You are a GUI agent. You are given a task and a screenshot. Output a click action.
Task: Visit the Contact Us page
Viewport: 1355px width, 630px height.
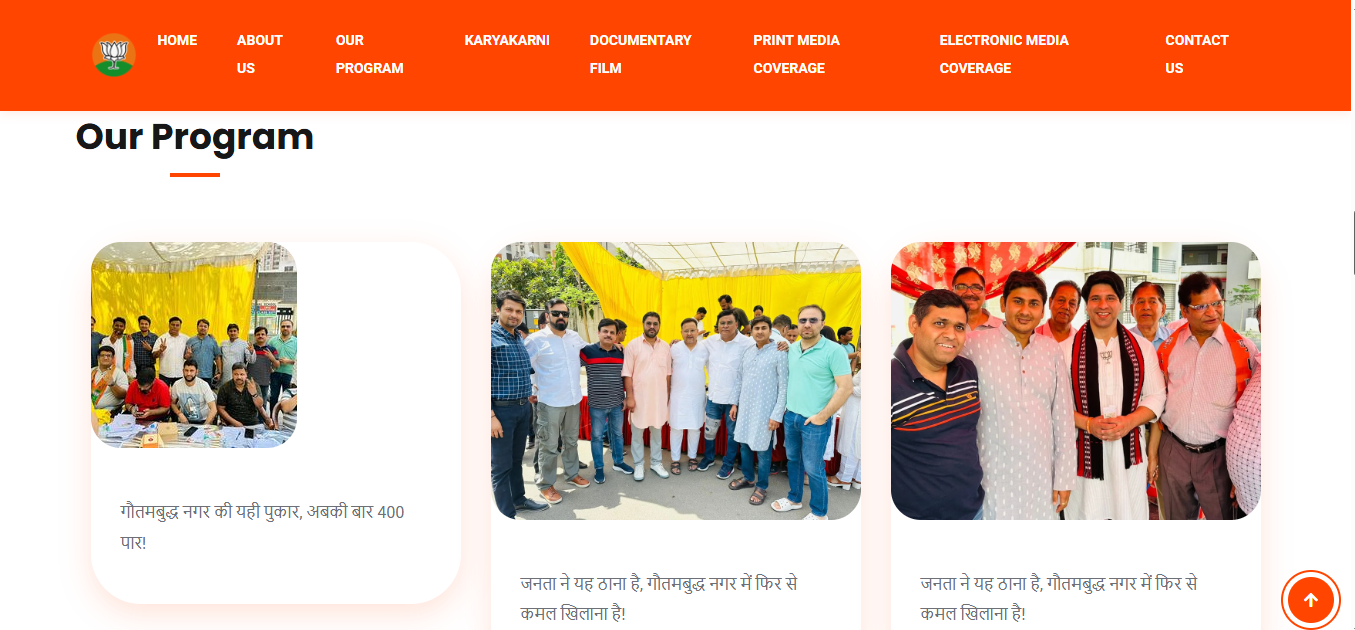[1197, 54]
